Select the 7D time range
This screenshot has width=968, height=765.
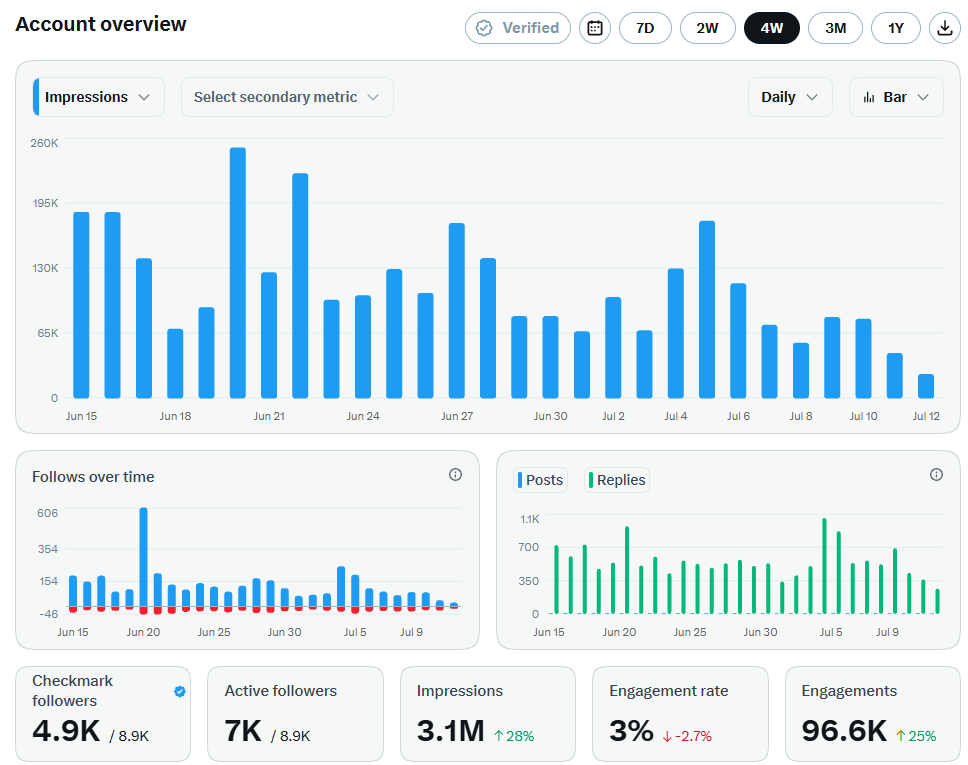[x=645, y=28]
